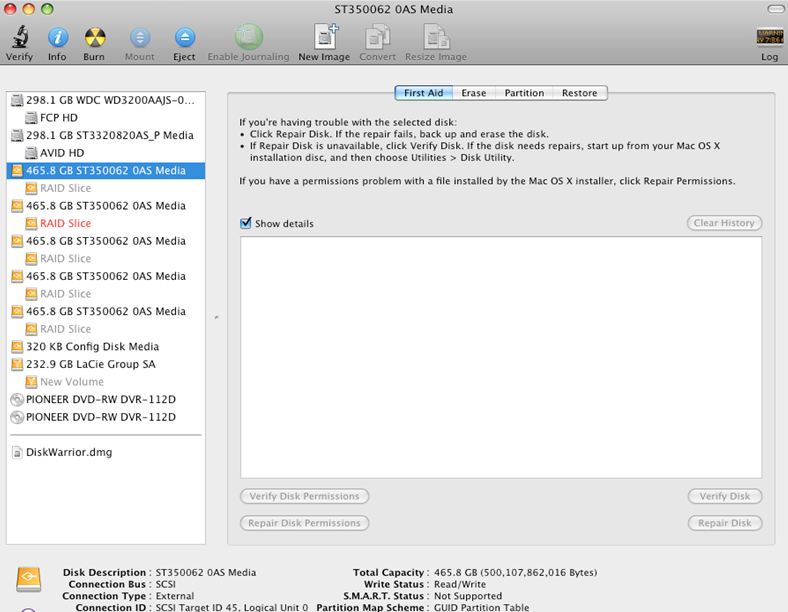Screen dimensions: 788x612
Task: Open the Restore tab
Action: click(x=580, y=93)
